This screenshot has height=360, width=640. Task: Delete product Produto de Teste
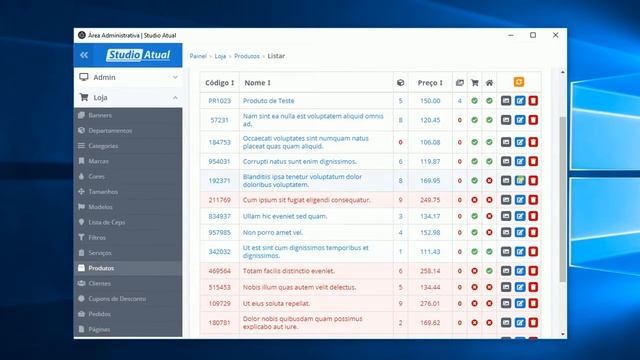(533, 100)
